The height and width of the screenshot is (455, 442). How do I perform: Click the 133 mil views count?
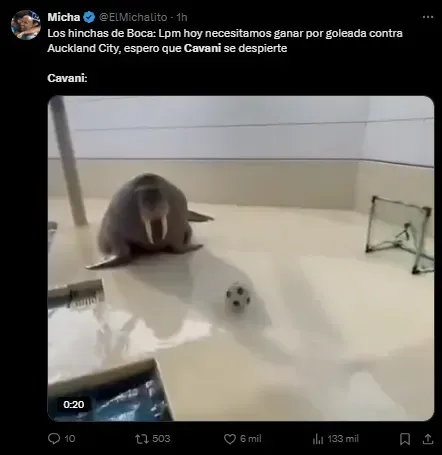[343, 439]
